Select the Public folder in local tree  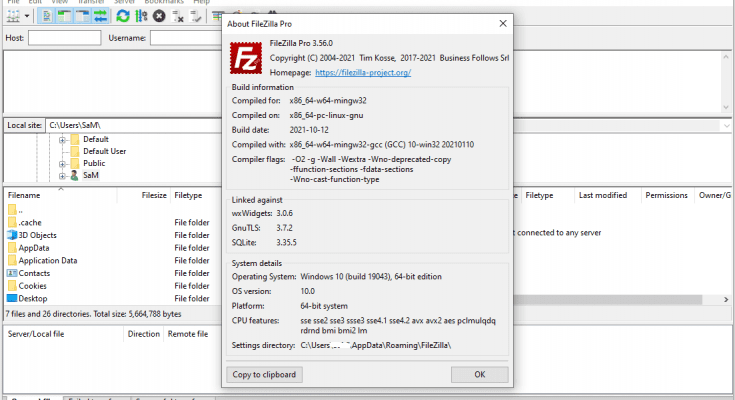point(94,163)
